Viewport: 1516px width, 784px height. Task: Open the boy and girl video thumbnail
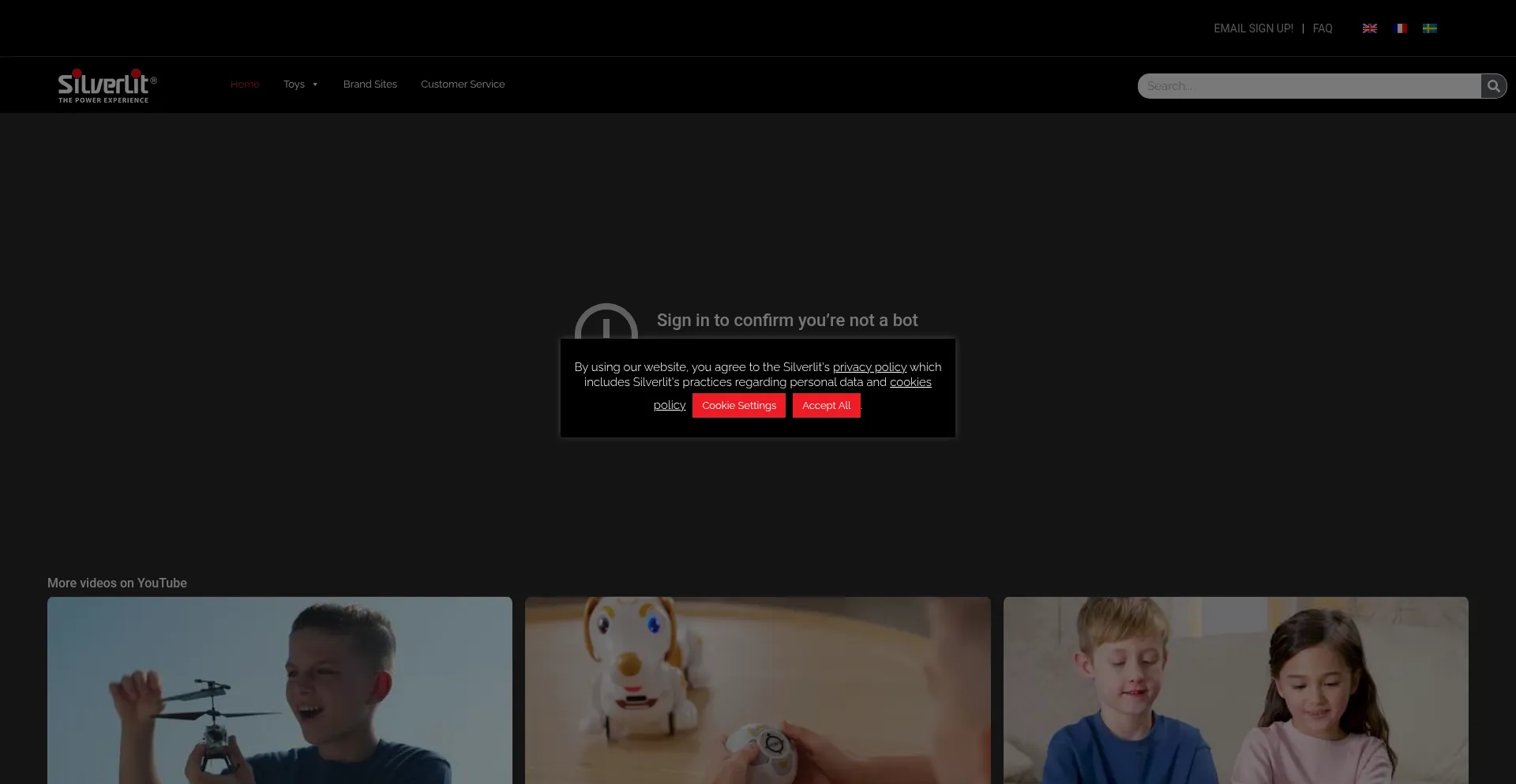point(1236,690)
